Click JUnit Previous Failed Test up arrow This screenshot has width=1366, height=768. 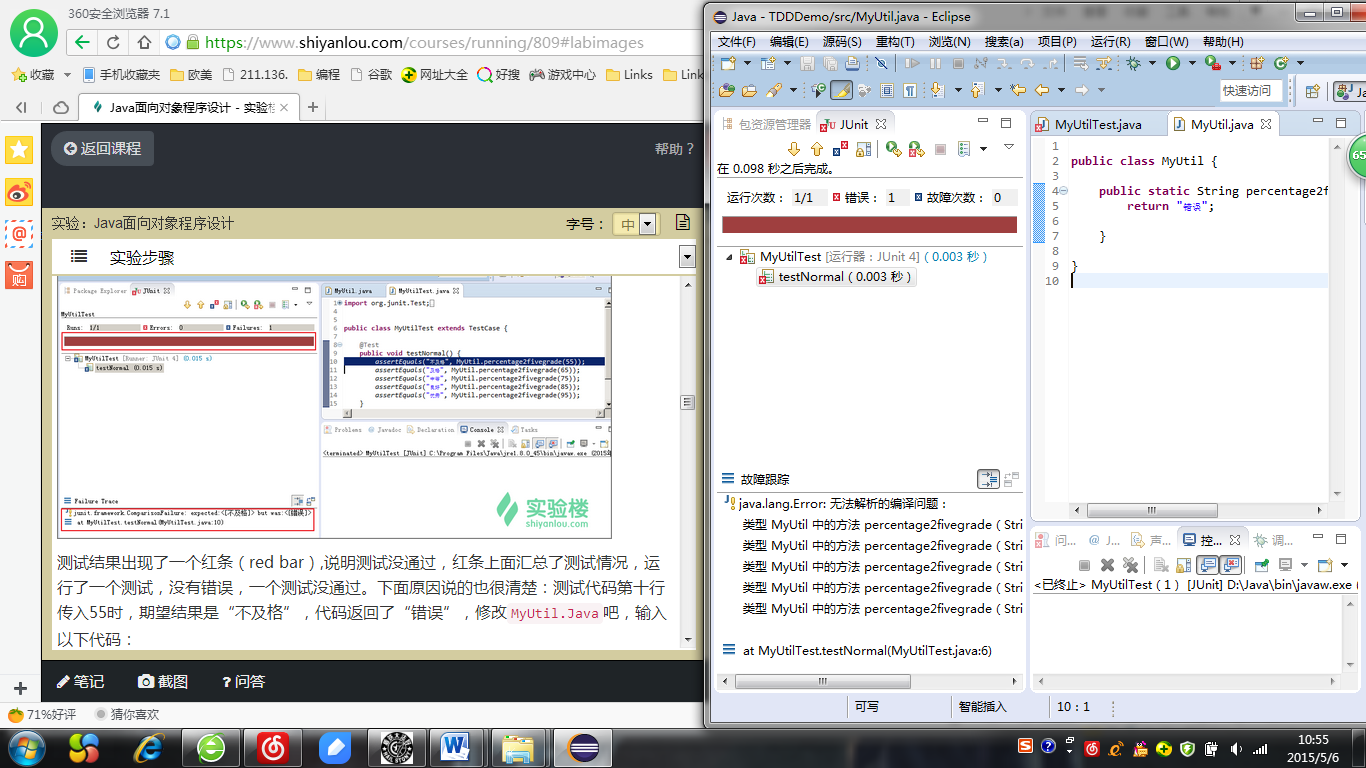pos(817,149)
